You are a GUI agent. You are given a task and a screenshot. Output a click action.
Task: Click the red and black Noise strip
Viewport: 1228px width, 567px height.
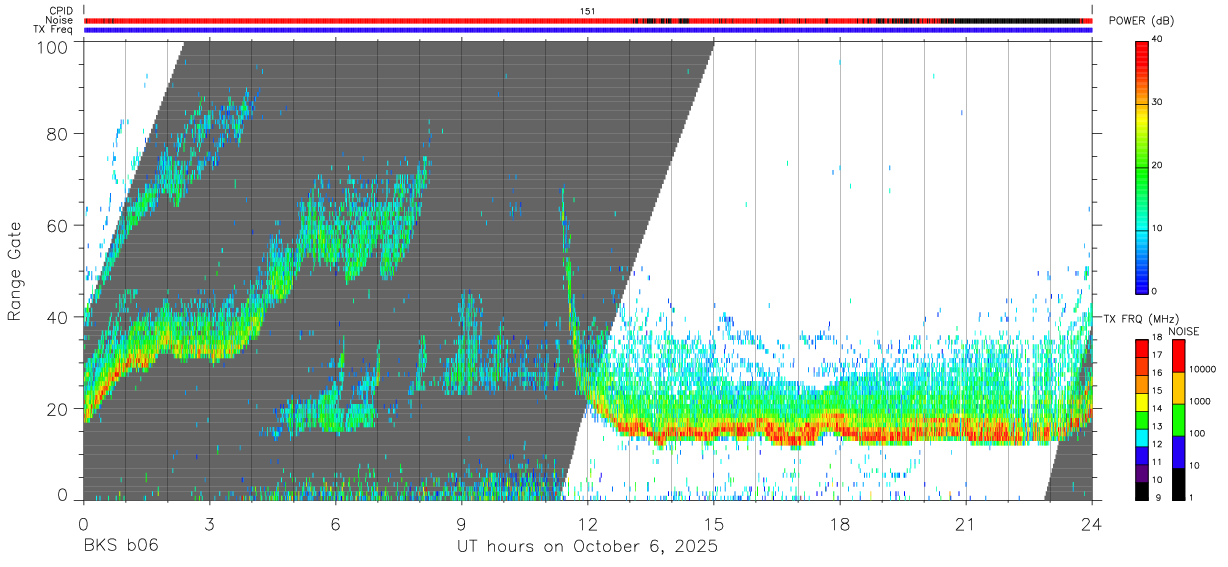click(x=588, y=20)
